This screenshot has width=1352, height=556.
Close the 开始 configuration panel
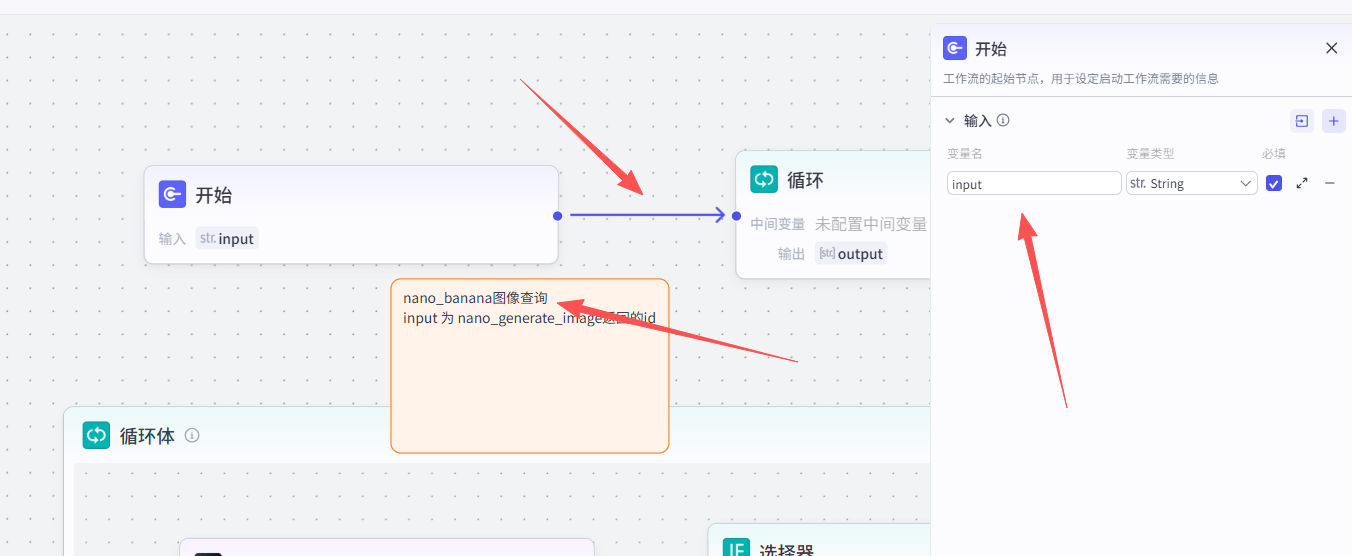point(1331,48)
